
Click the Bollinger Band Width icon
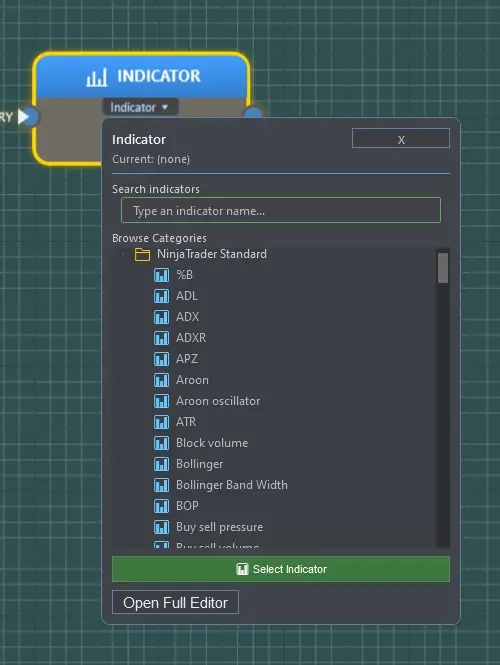tap(161, 485)
